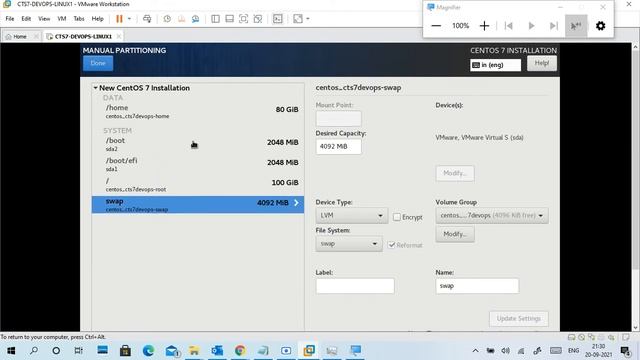Click the Update Settings button
640x360 pixels.
tap(519, 319)
